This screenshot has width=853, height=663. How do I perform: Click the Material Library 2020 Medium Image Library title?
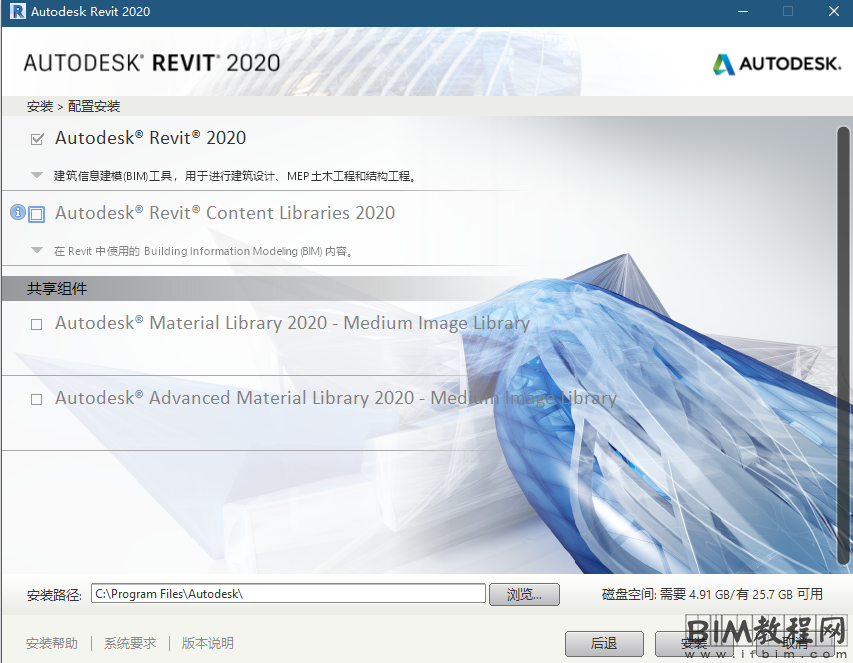point(293,323)
